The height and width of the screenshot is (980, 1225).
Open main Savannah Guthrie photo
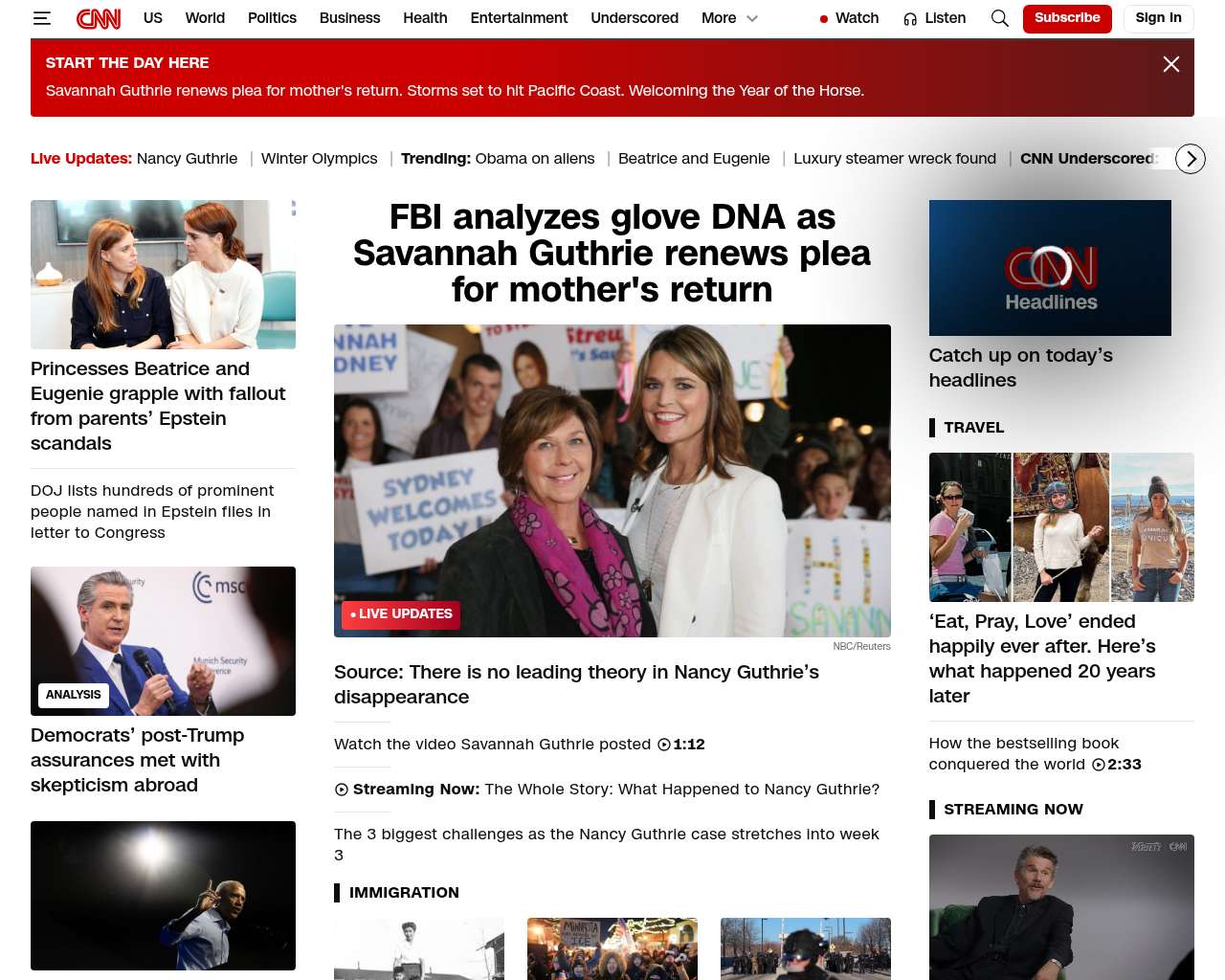612,480
